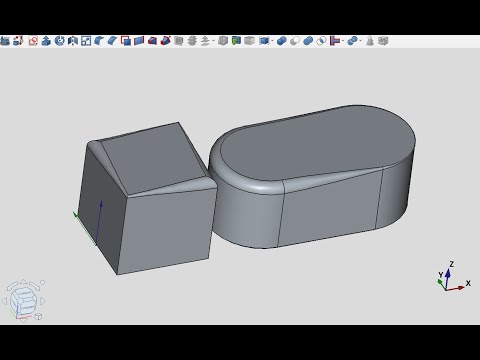Select the blue box with dashed outline tool
480x360 pixels.
(x=264, y=41)
